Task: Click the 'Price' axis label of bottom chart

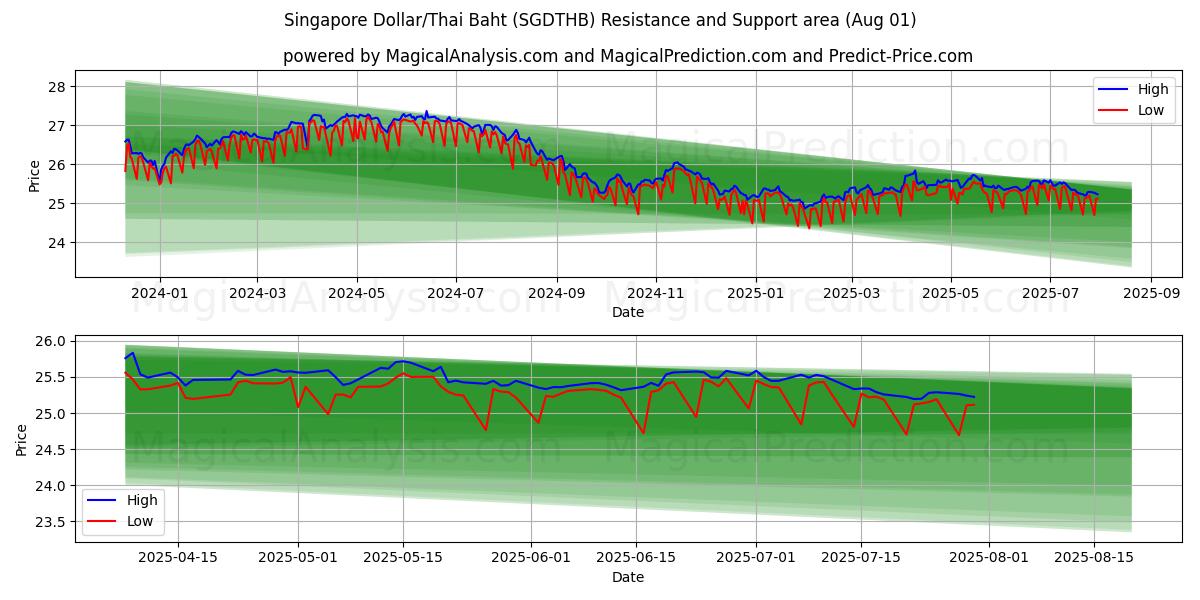Action: click(x=22, y=439)
